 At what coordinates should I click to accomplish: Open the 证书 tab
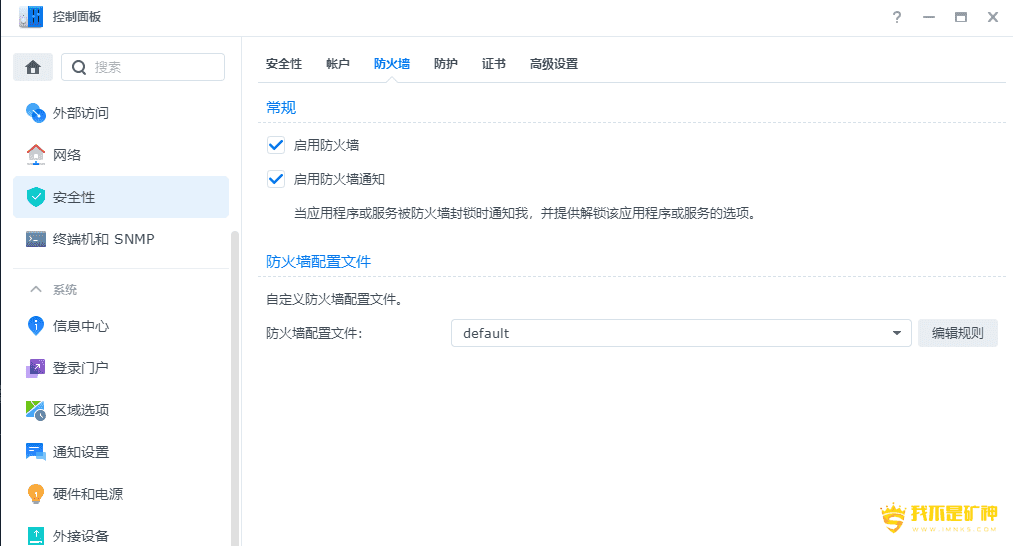[494, 64]
